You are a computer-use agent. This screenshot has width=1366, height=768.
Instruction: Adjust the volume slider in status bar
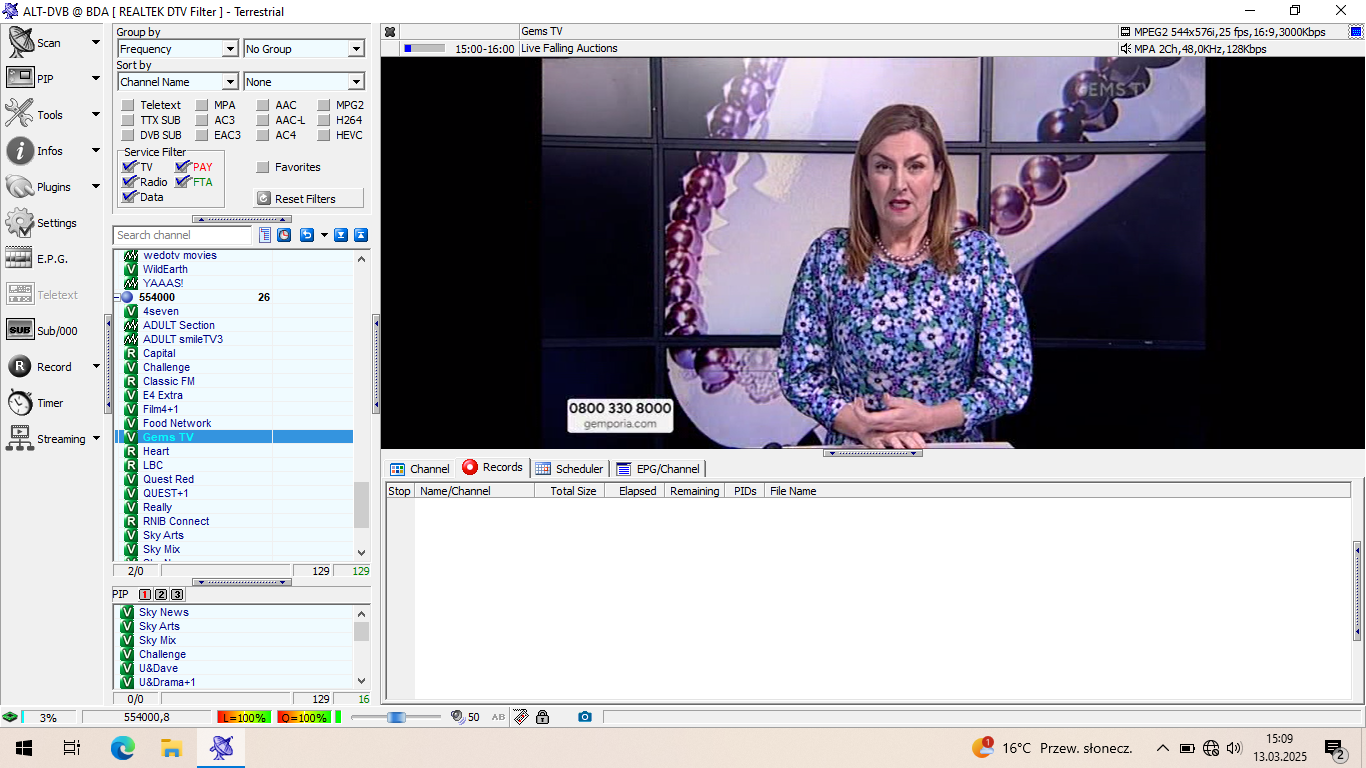pos(396,717)
